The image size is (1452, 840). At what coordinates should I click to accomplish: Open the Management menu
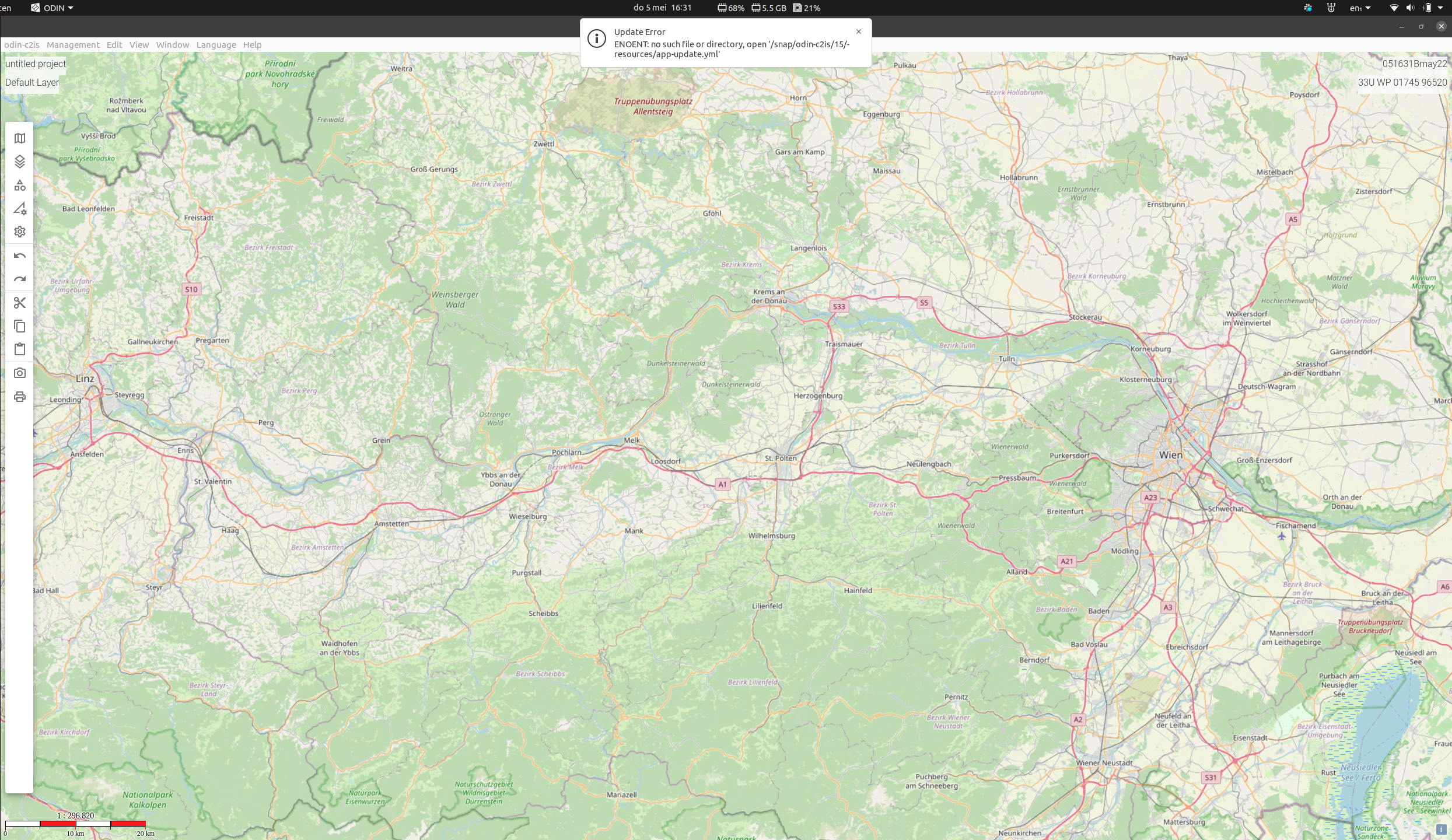tap(73, 45)
